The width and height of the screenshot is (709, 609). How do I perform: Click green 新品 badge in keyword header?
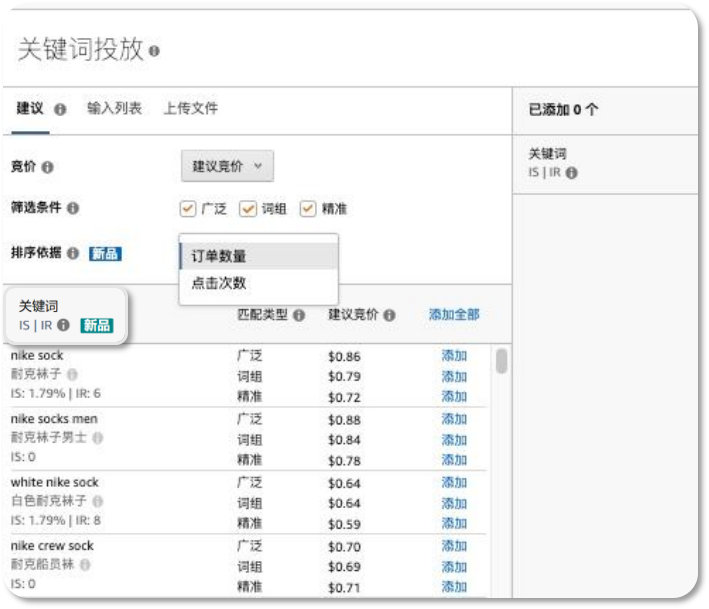click(97, 325)
